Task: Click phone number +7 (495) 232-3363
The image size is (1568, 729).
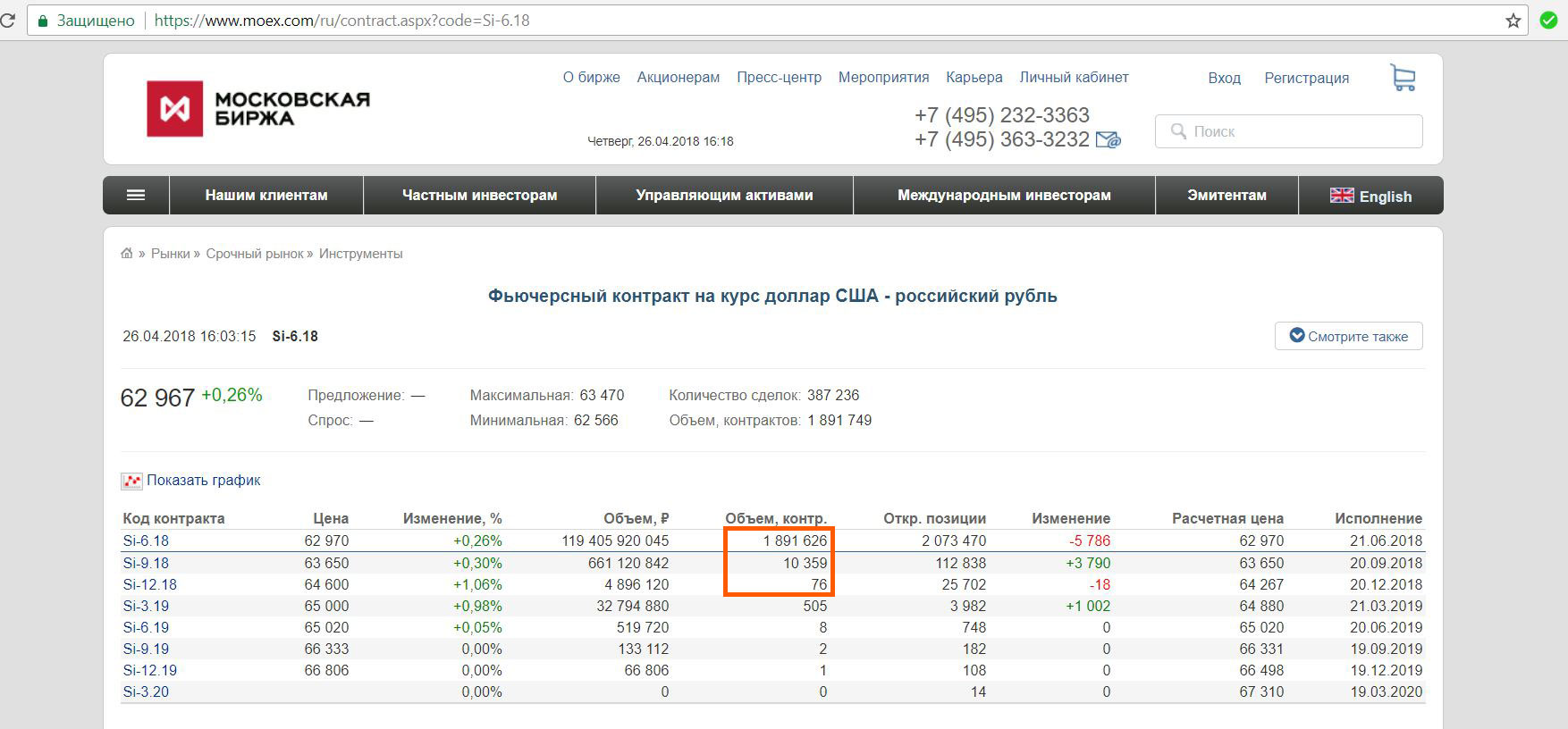Action: 1002,115
